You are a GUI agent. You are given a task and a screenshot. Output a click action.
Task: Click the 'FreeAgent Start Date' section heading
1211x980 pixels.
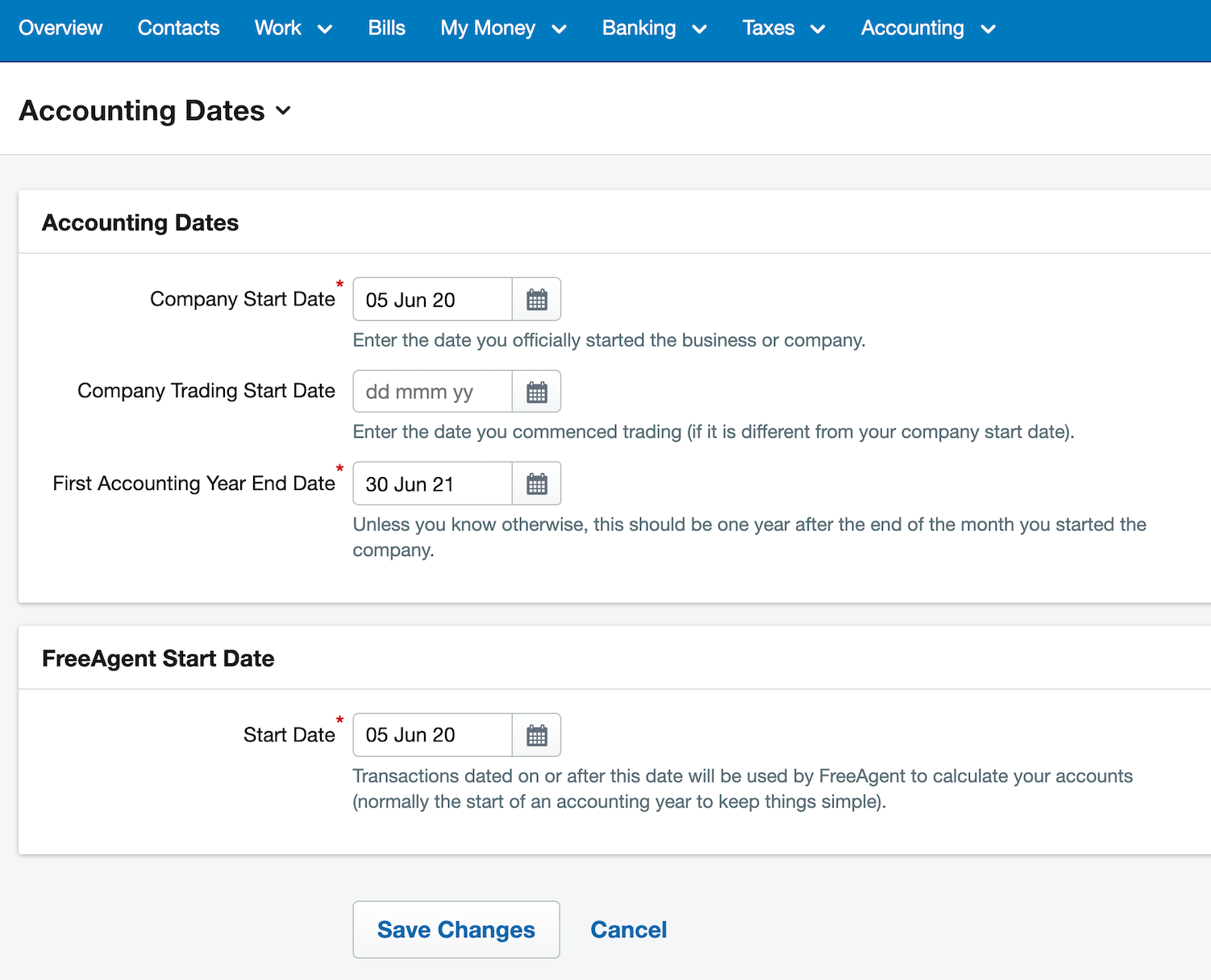[x=158, y=658]
